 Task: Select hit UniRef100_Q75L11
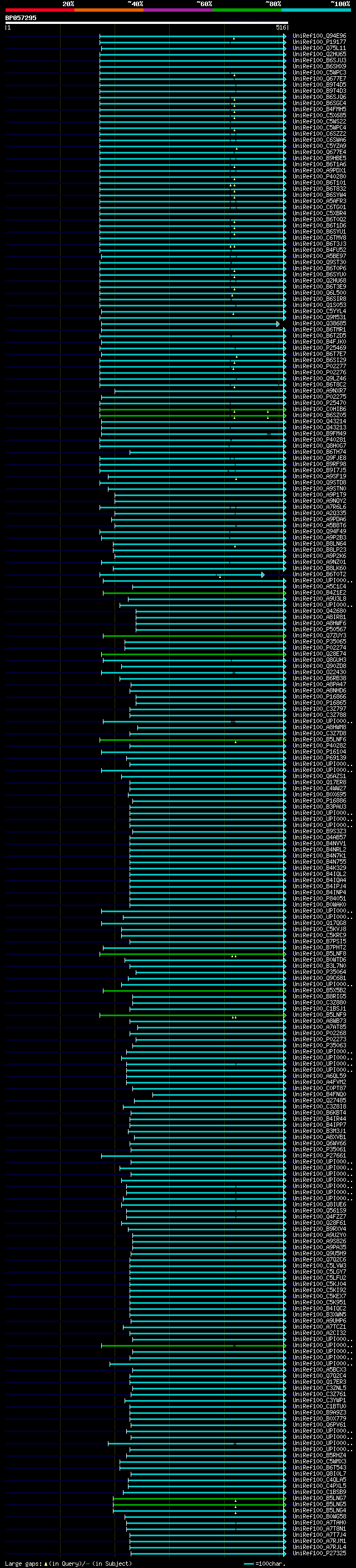point(319,48)
